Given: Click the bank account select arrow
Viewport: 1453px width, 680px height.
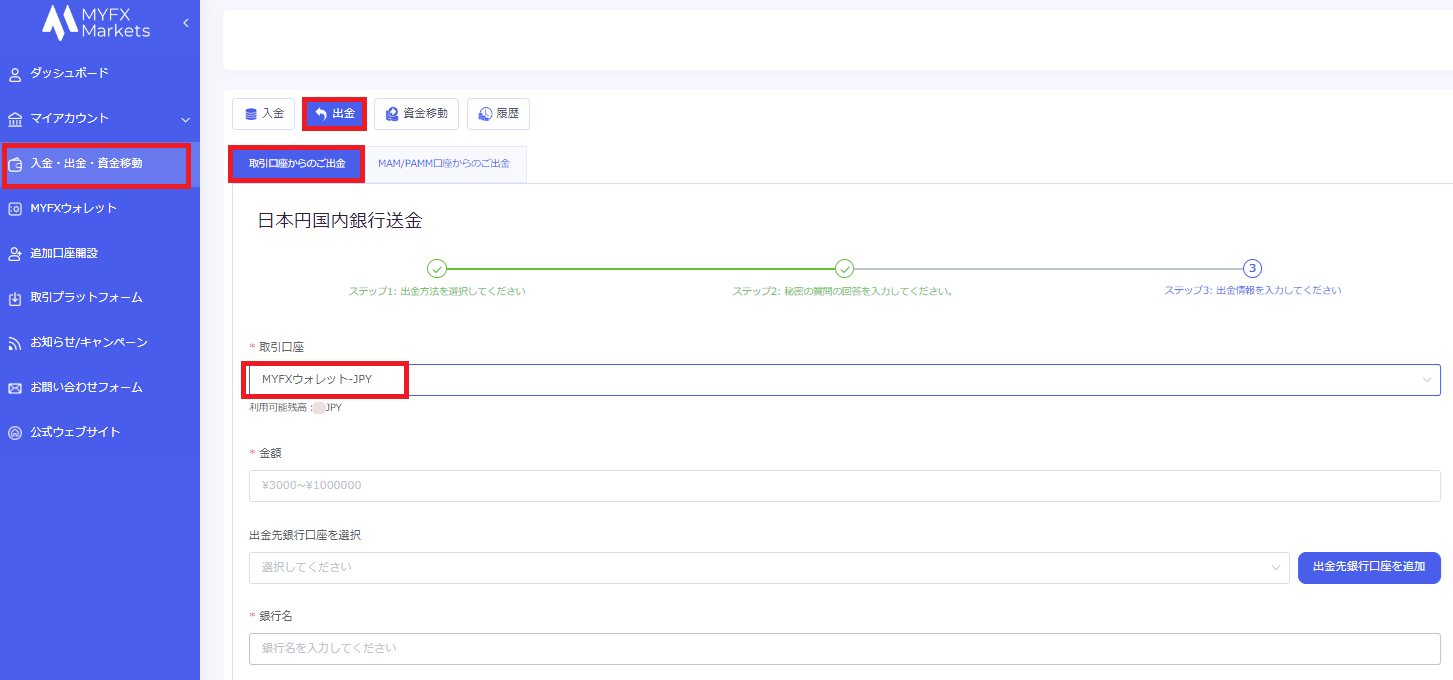Looking at the screenshot, I should (1275, 568).
